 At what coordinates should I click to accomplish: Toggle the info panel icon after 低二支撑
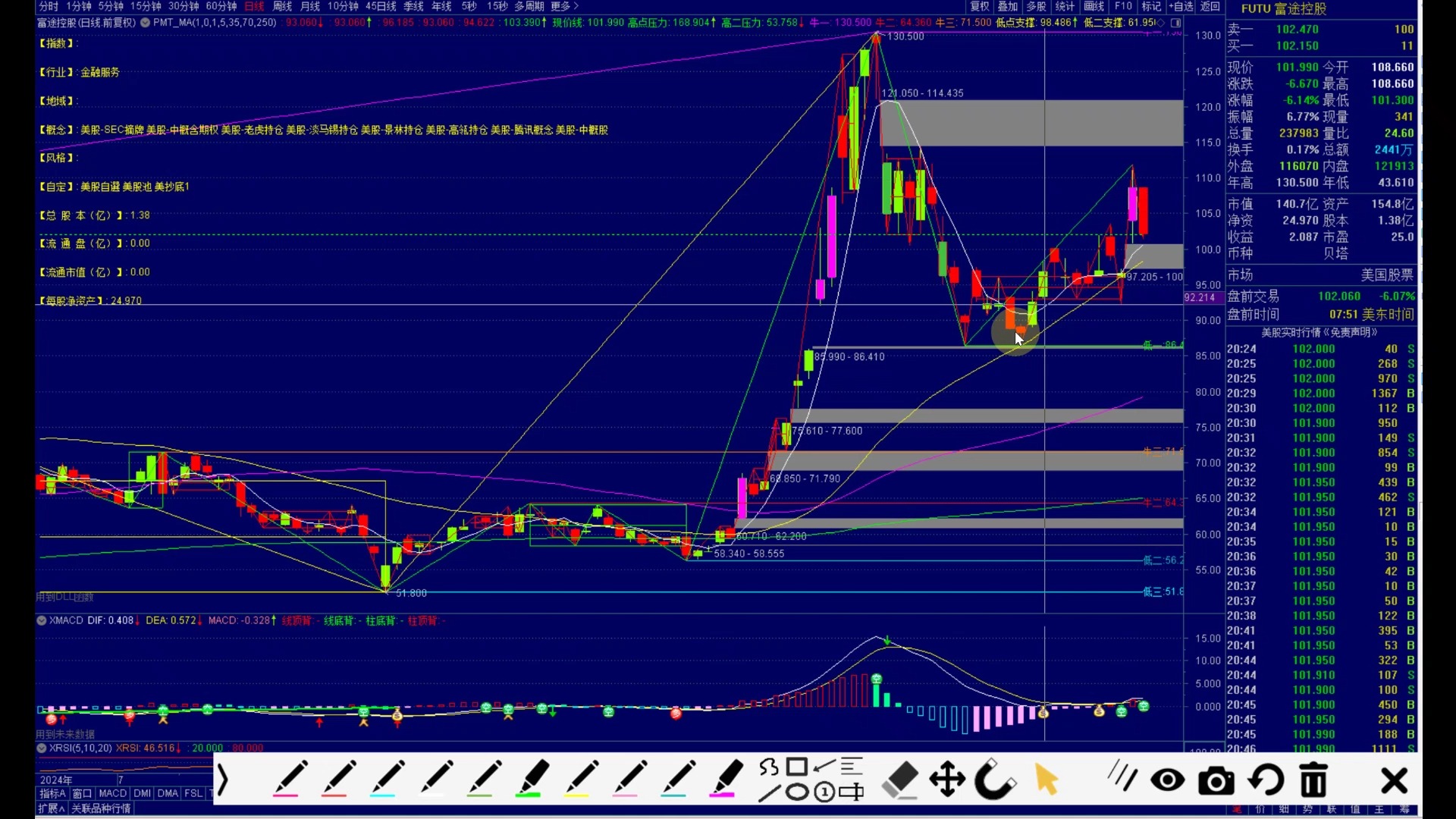[x=1175, y=23]
